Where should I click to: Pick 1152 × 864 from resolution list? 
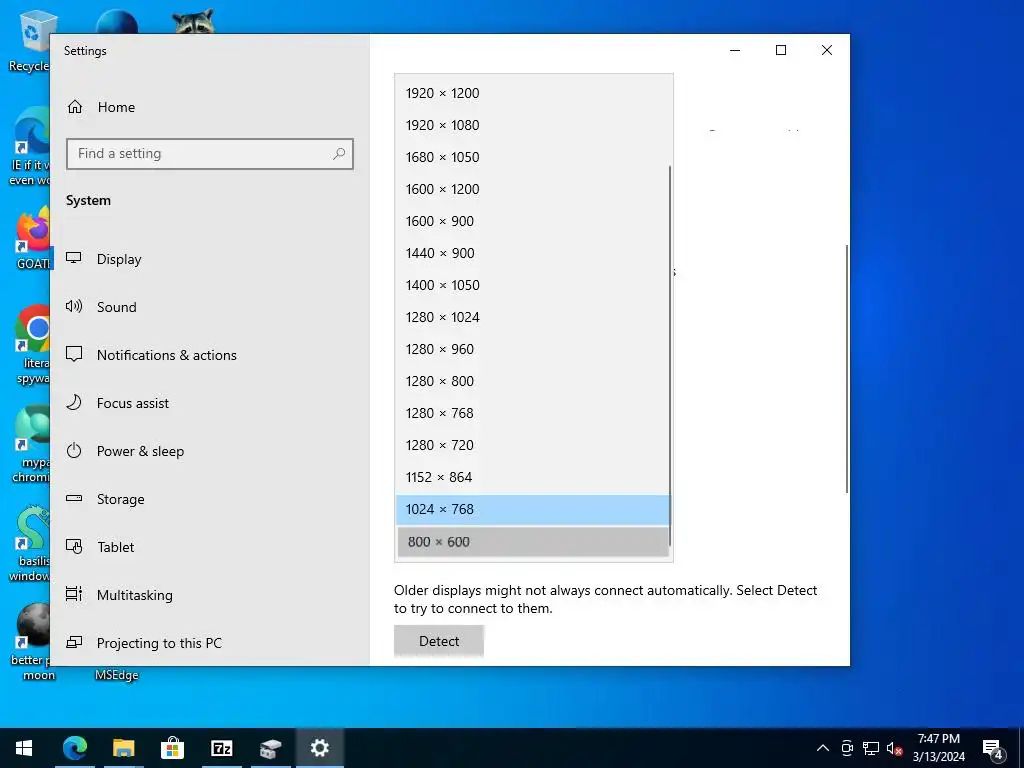coord(533,477)
